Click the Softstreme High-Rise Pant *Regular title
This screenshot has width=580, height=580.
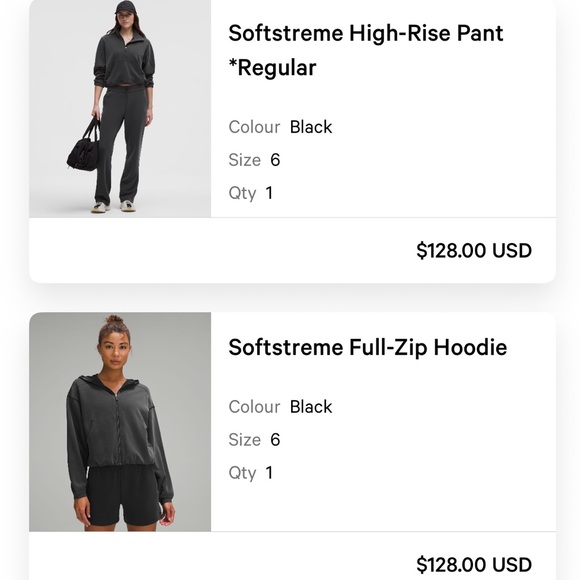click(366, 50)
